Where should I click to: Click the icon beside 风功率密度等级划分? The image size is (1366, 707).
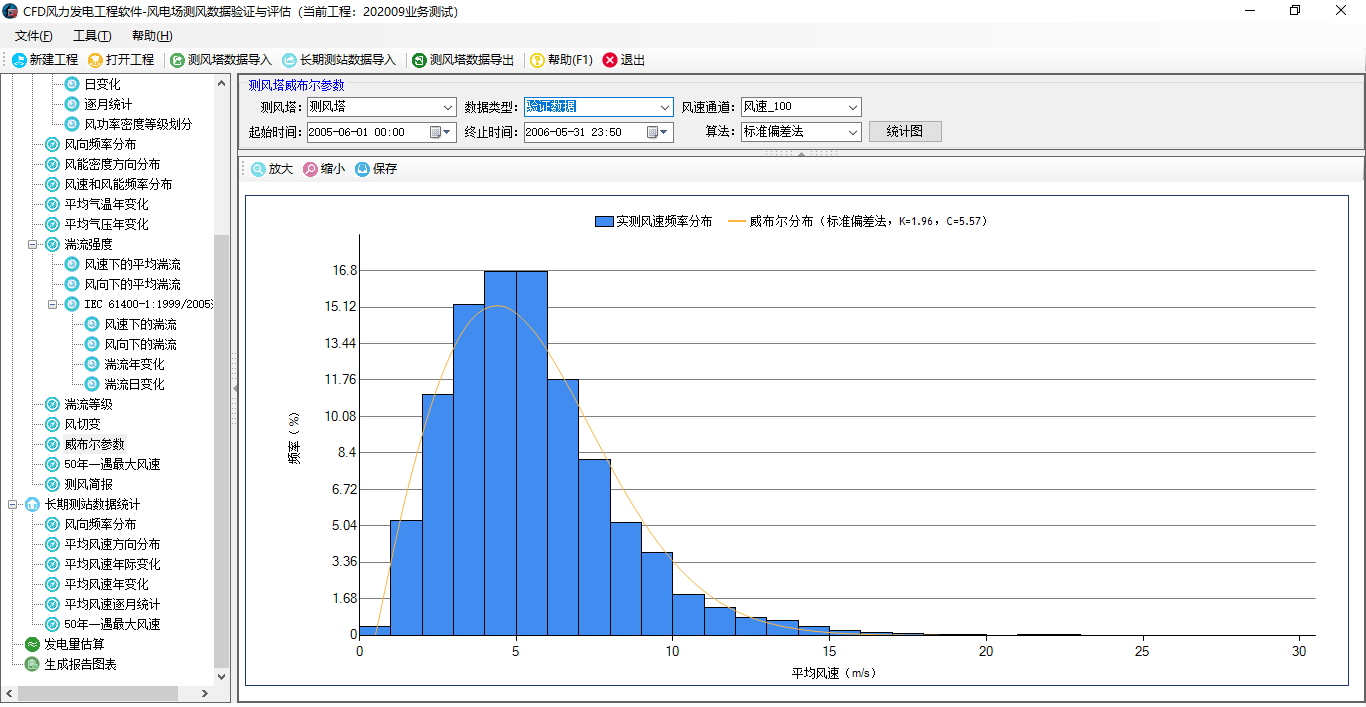pos(72,124)
